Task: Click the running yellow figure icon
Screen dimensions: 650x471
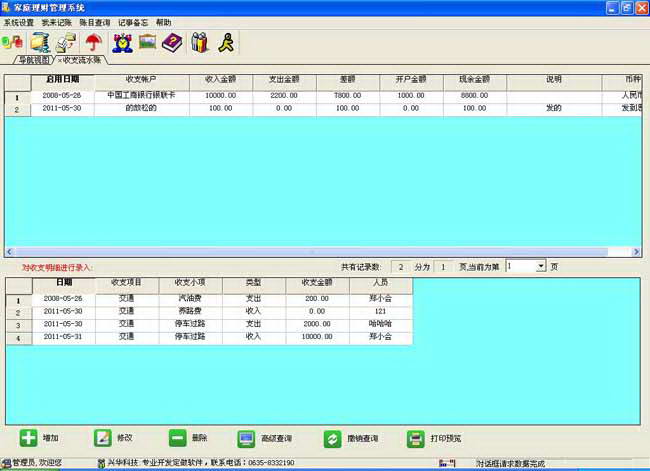Action: click(x=227, y=42)
